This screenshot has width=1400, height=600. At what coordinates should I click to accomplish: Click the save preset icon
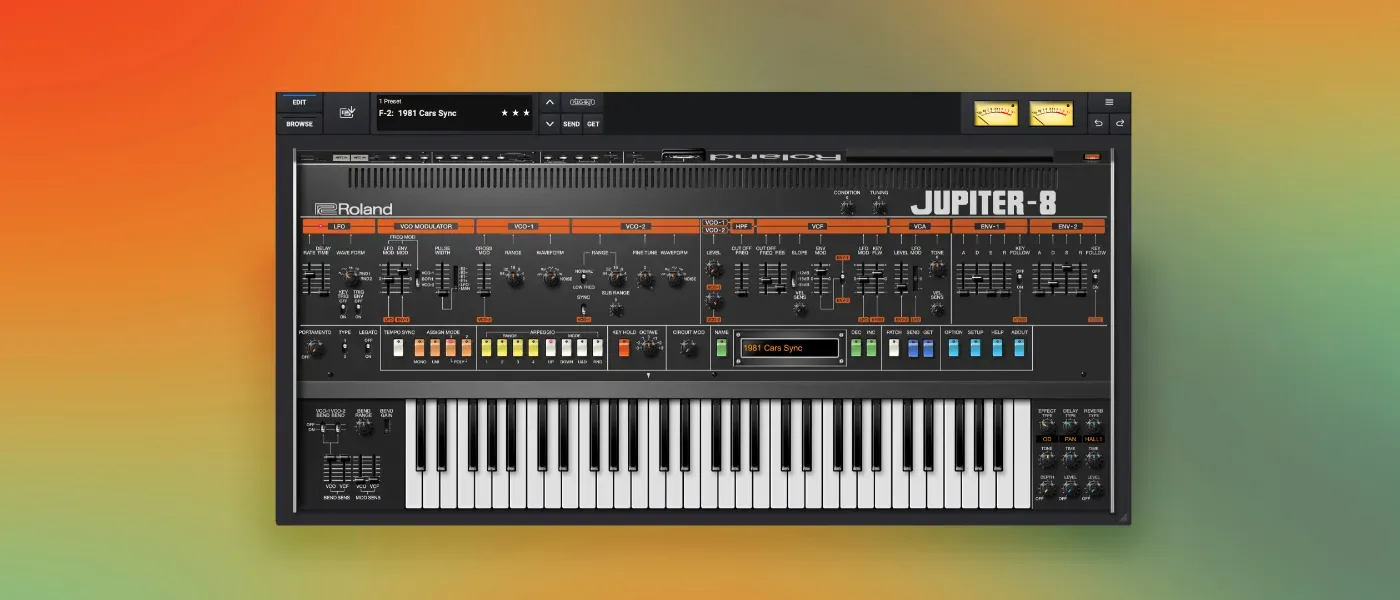(347, 113)
